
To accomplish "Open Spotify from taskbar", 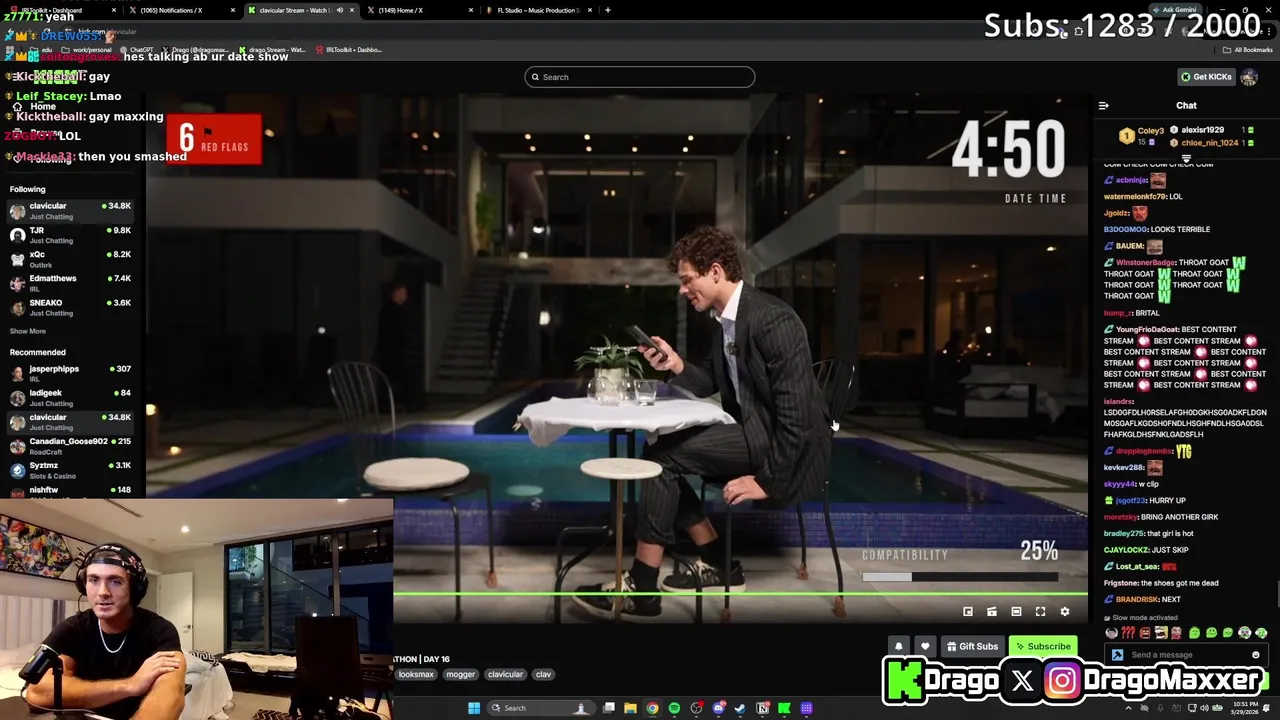I will [674, 708].
